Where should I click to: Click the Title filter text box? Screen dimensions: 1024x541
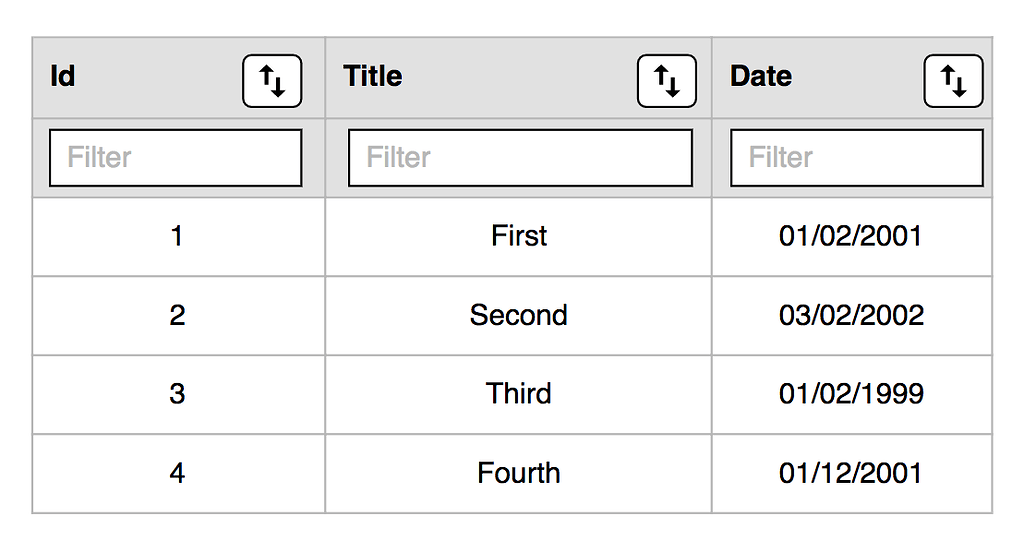pos(520,157)
